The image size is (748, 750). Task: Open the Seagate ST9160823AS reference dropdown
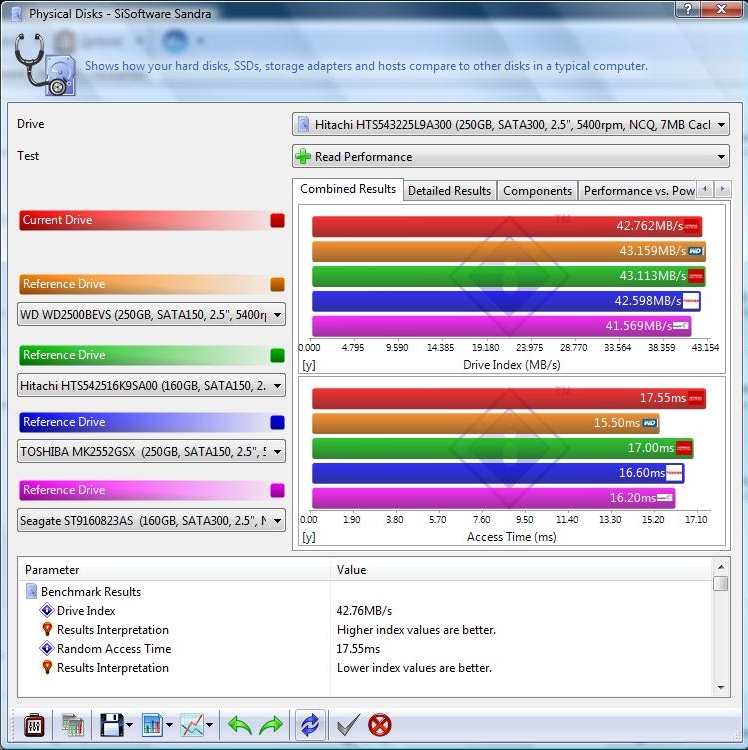[x=151, y=520]
